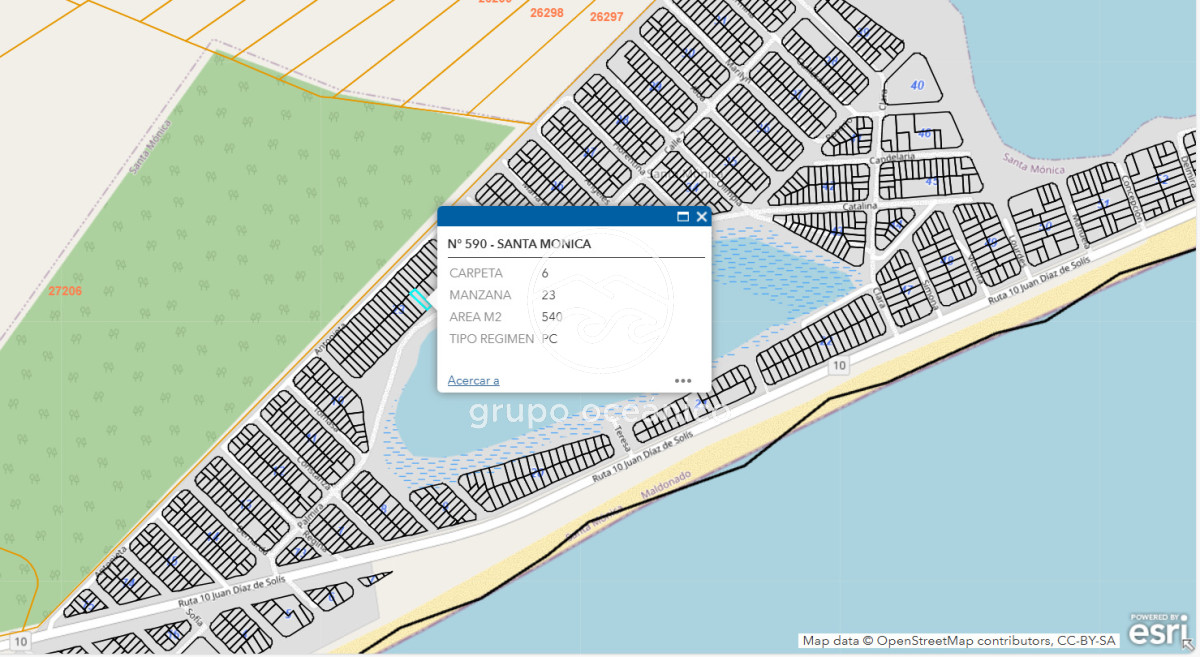This screenshot has height=657, width=1200.
Task: Select block 46 above Candelaria street
Action: point(924,133)
